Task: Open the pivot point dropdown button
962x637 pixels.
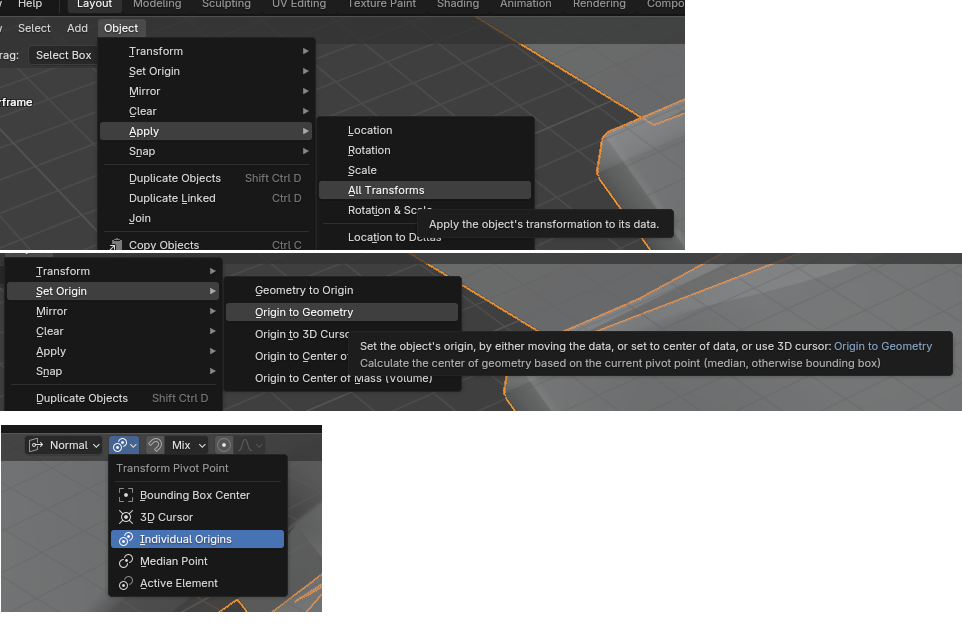Action: coord(125,445)
